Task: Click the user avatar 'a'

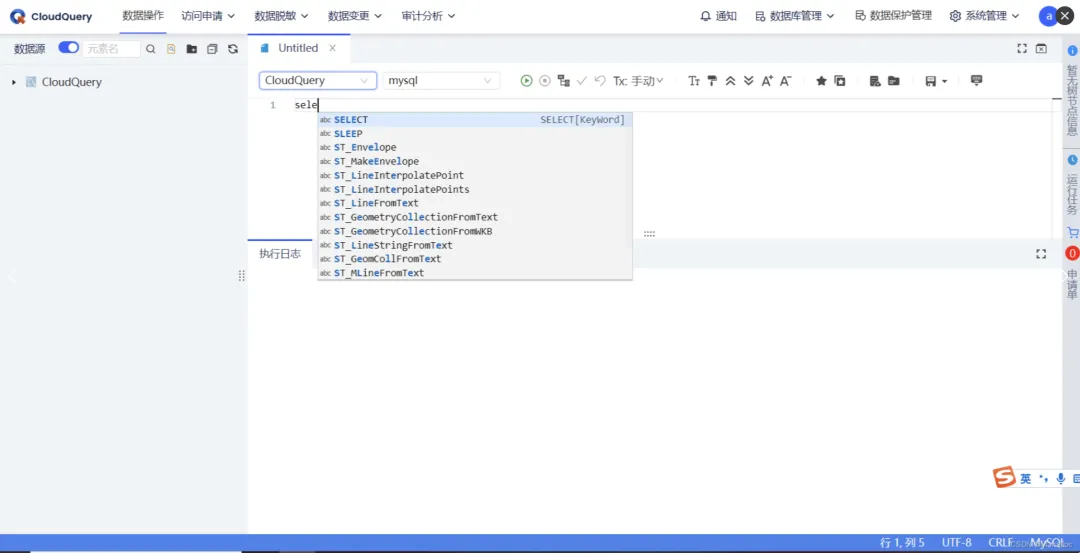Action: tap(1048, 17)
